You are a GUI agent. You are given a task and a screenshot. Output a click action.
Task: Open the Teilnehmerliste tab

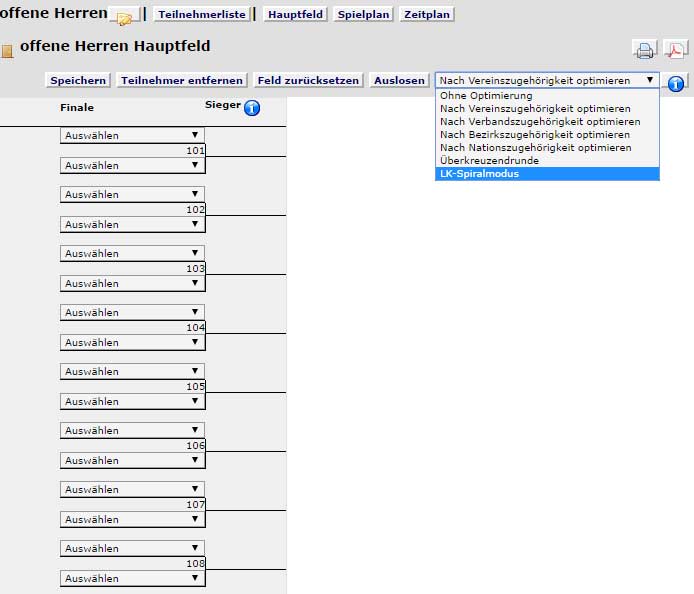coord(203,15)
